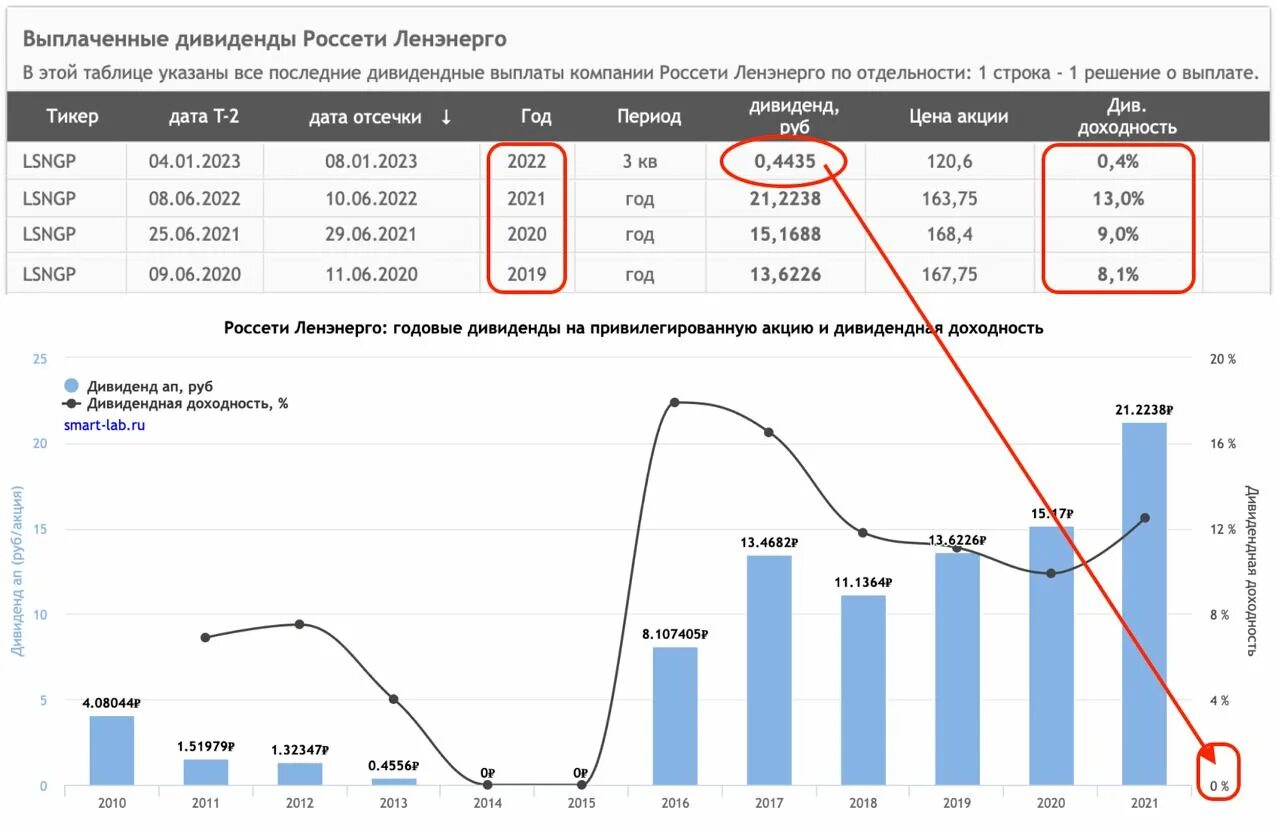The height and width of the screenshot is (826, 1280).
Task: Select LSNGP ticker in the 25.06.2021 row
Action: click(x=49, y=235)
